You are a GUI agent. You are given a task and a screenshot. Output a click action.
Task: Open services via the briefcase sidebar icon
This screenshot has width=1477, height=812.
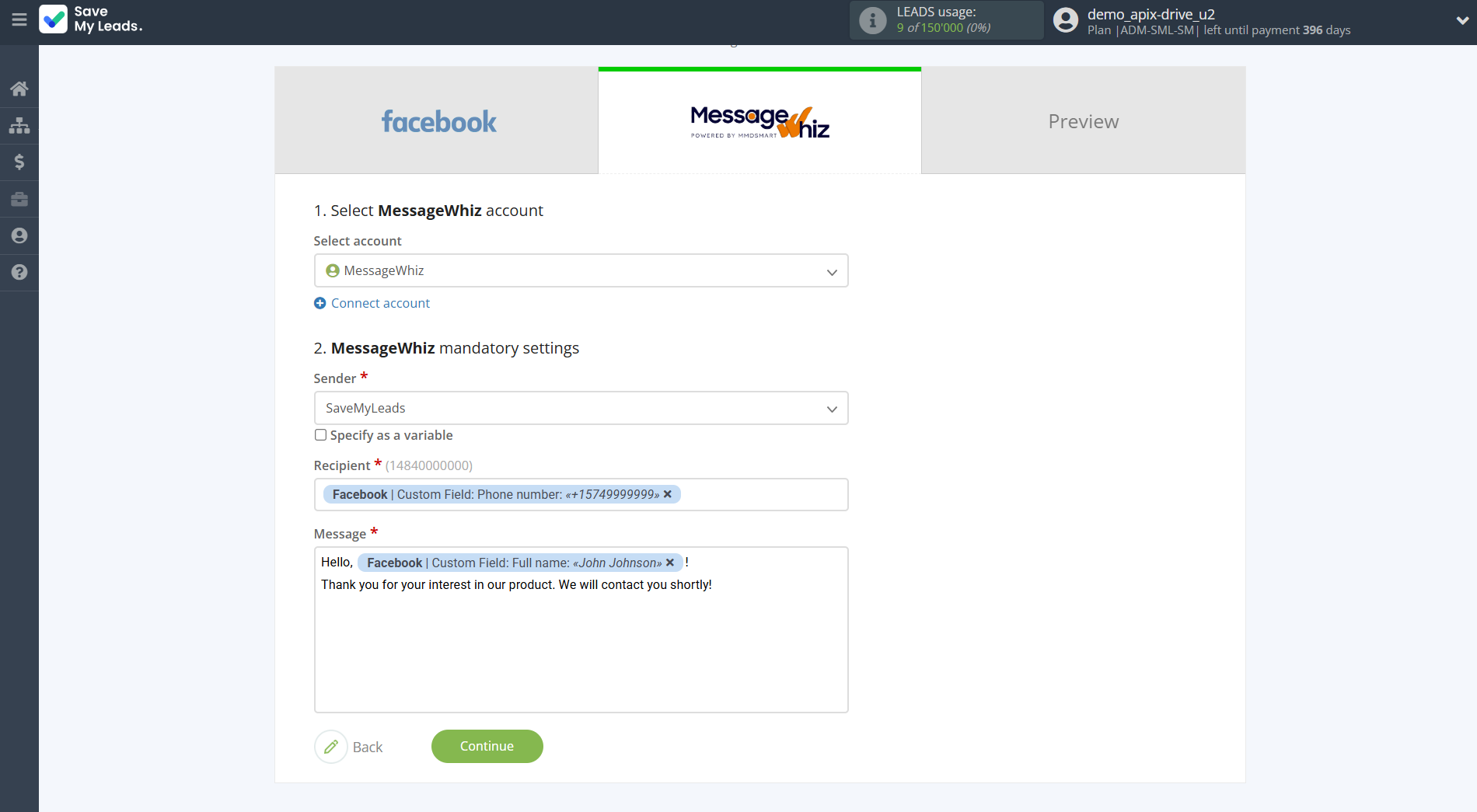pos(19,199)
